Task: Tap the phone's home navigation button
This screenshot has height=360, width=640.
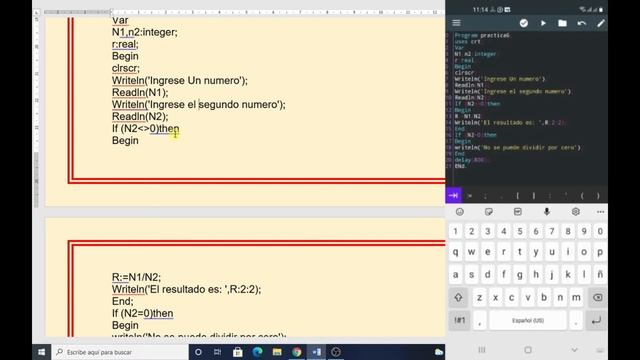Action: (528, 350)
